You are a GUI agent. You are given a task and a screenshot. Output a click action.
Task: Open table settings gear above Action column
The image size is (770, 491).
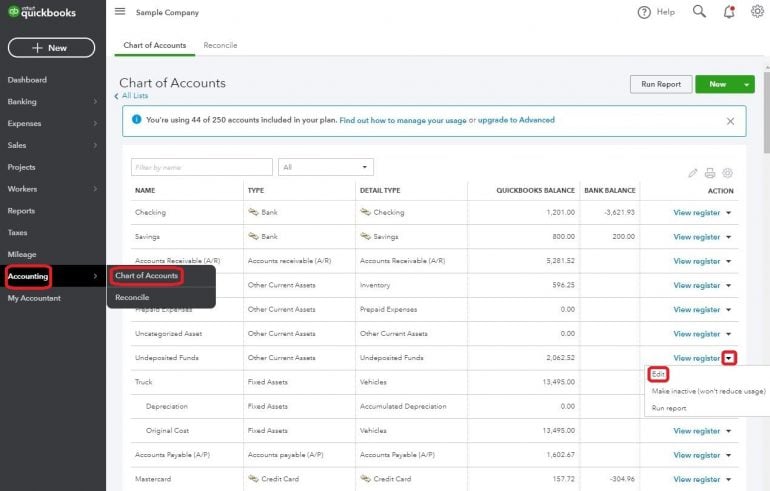click(x=727, y=173)
